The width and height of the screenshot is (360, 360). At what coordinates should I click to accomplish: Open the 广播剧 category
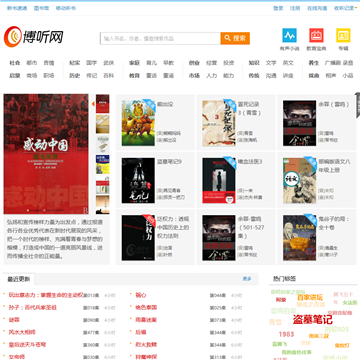pyautogui.click(x=333, y=63)
